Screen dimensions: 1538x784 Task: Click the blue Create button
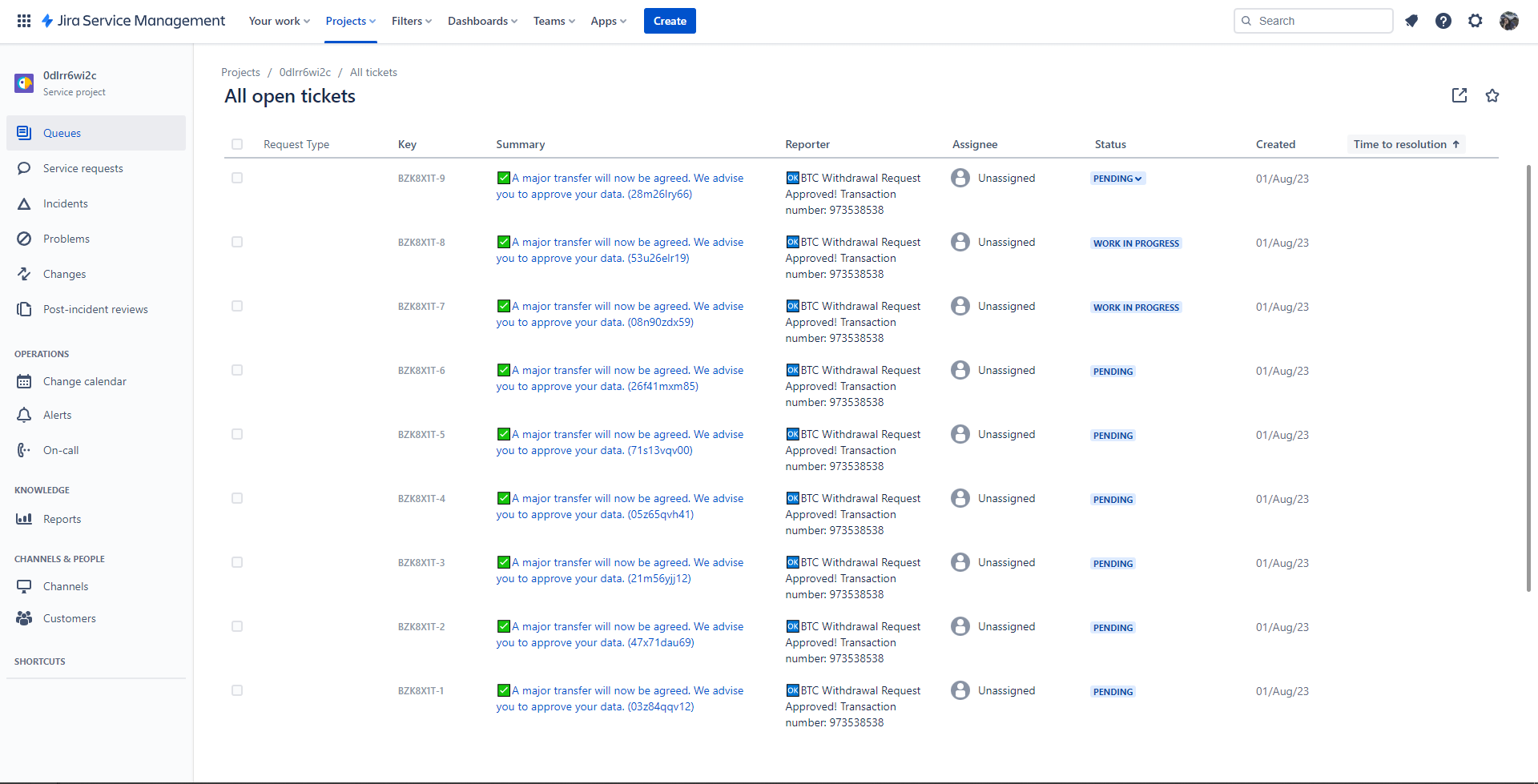[x=670, y=21]
